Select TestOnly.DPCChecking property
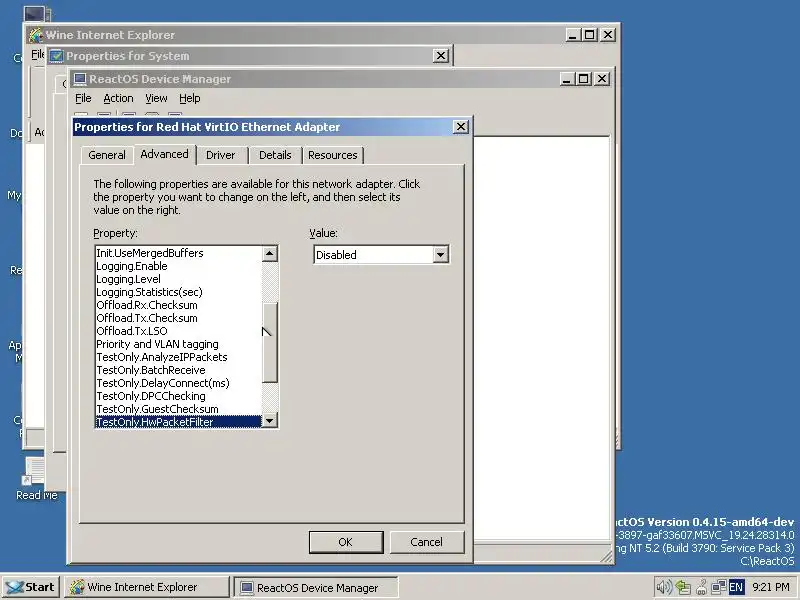Screen dimensions: 800x600 178,396
